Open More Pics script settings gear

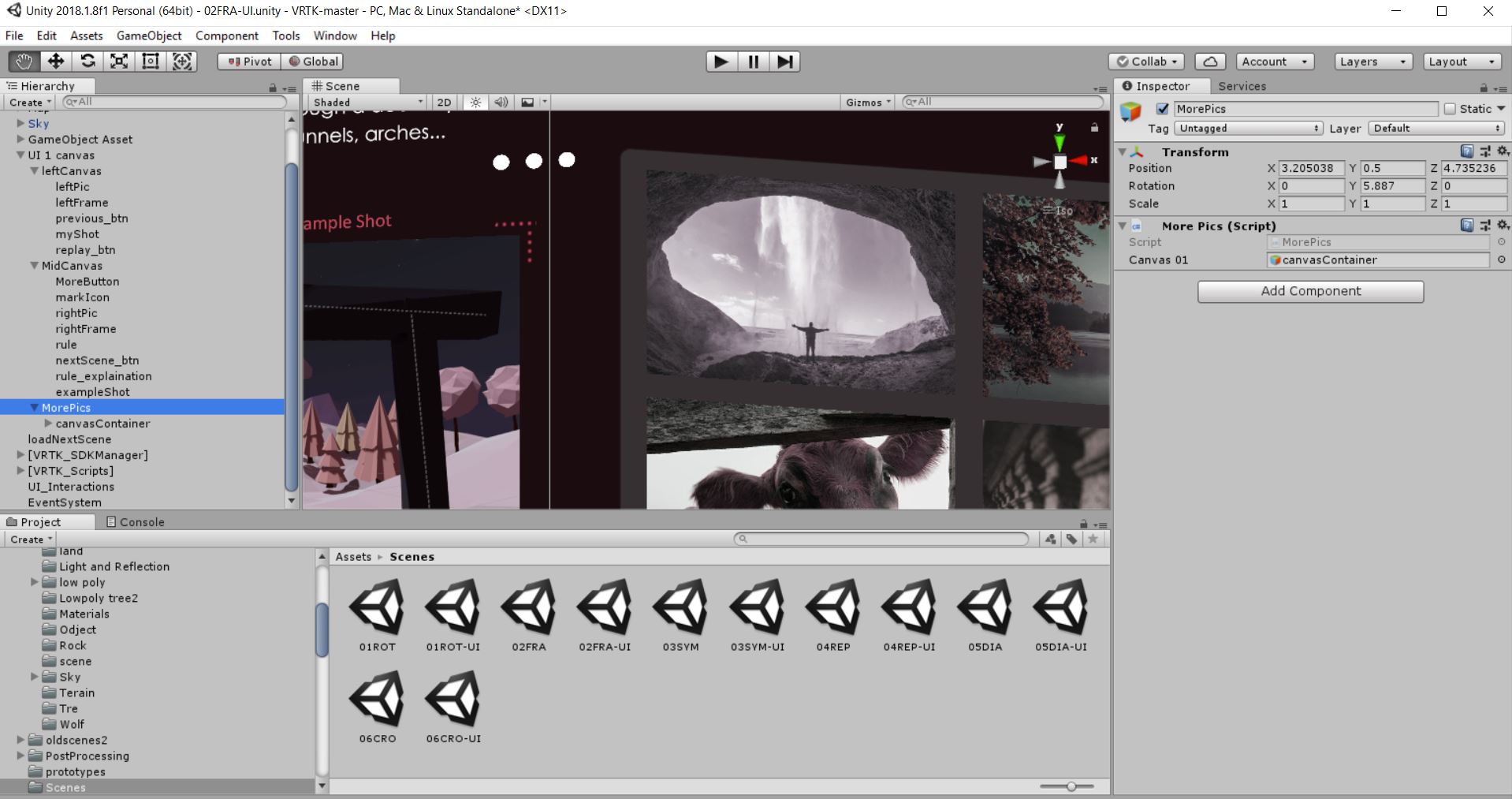coord(1503,226)
